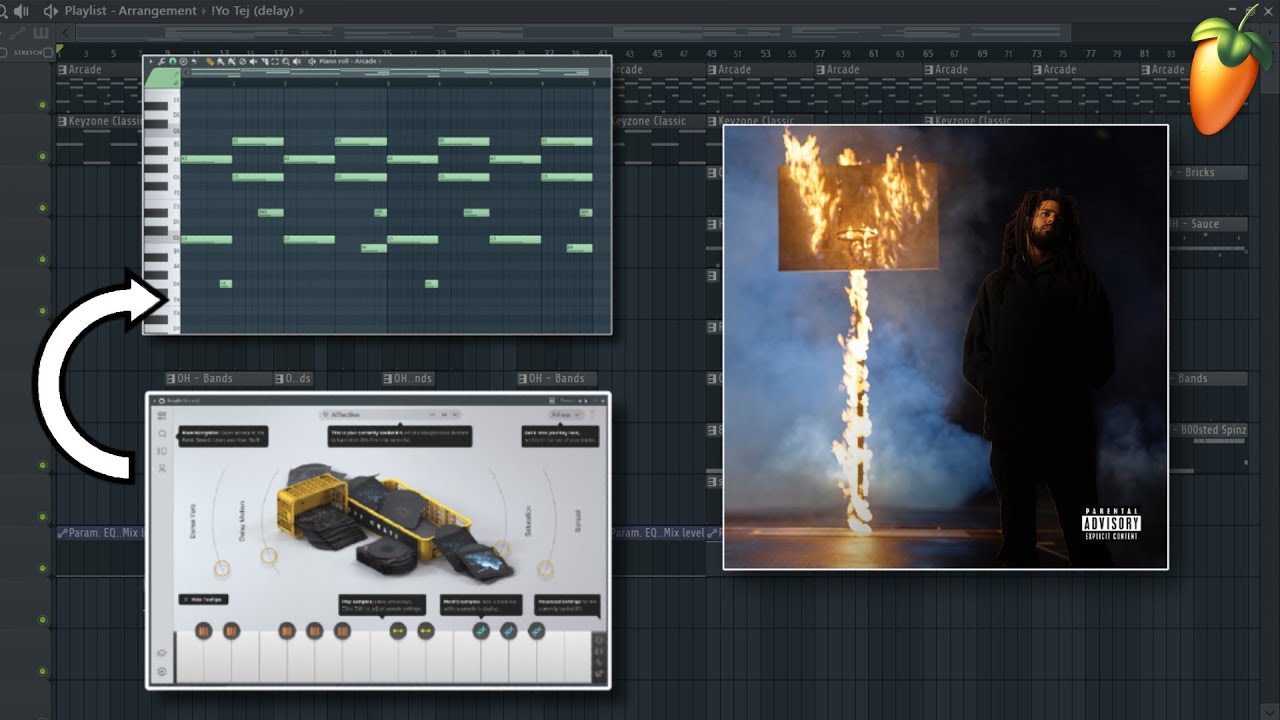Click the last blue modifier key icon in Arcade
The image size is (1280, 720).
pos(537,631)
